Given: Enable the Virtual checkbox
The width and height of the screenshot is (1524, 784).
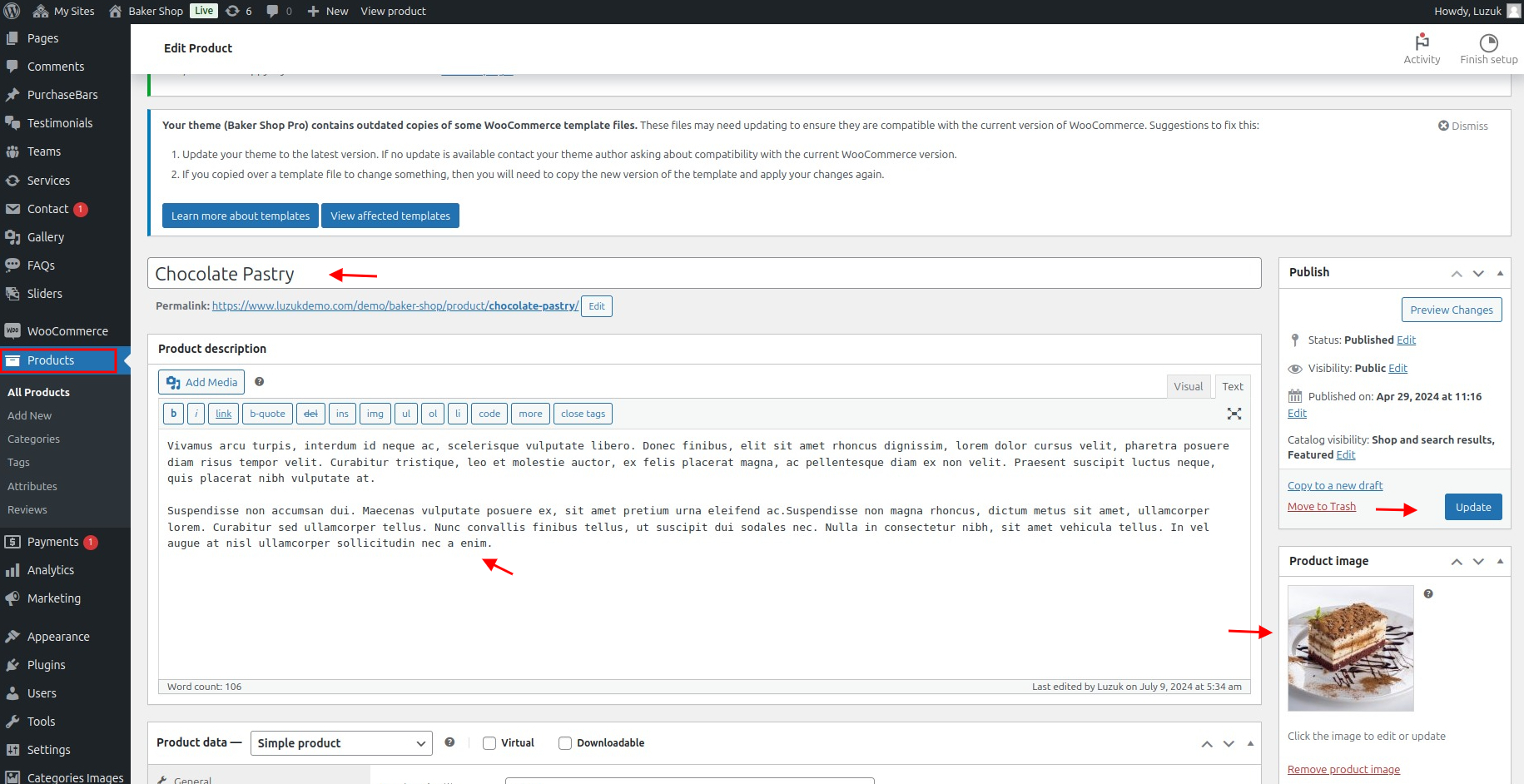Looking at the screenshot, I should coord(489,743).
